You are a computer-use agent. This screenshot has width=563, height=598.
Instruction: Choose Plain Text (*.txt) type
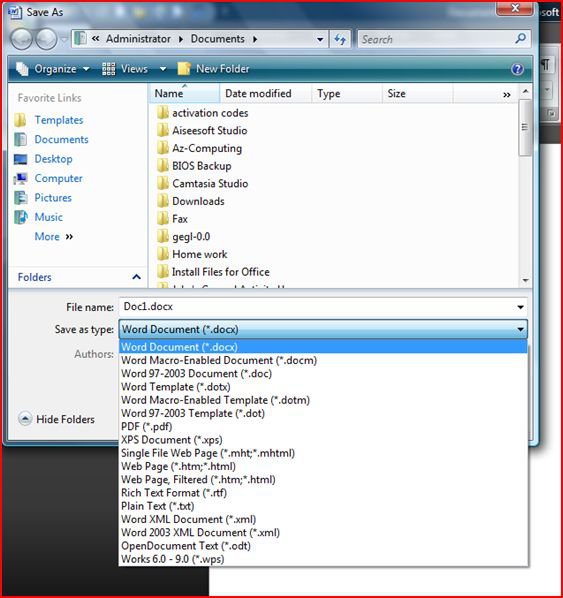[x=323, y=506]
